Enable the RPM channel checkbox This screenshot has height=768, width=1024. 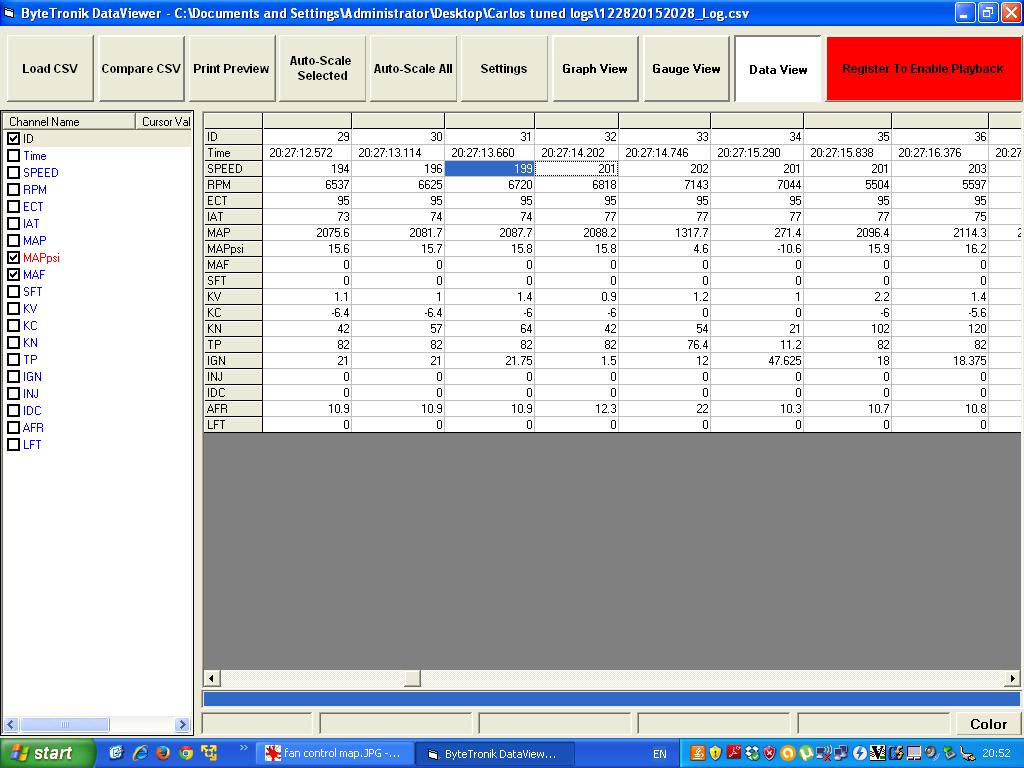[x=14, y=190]
